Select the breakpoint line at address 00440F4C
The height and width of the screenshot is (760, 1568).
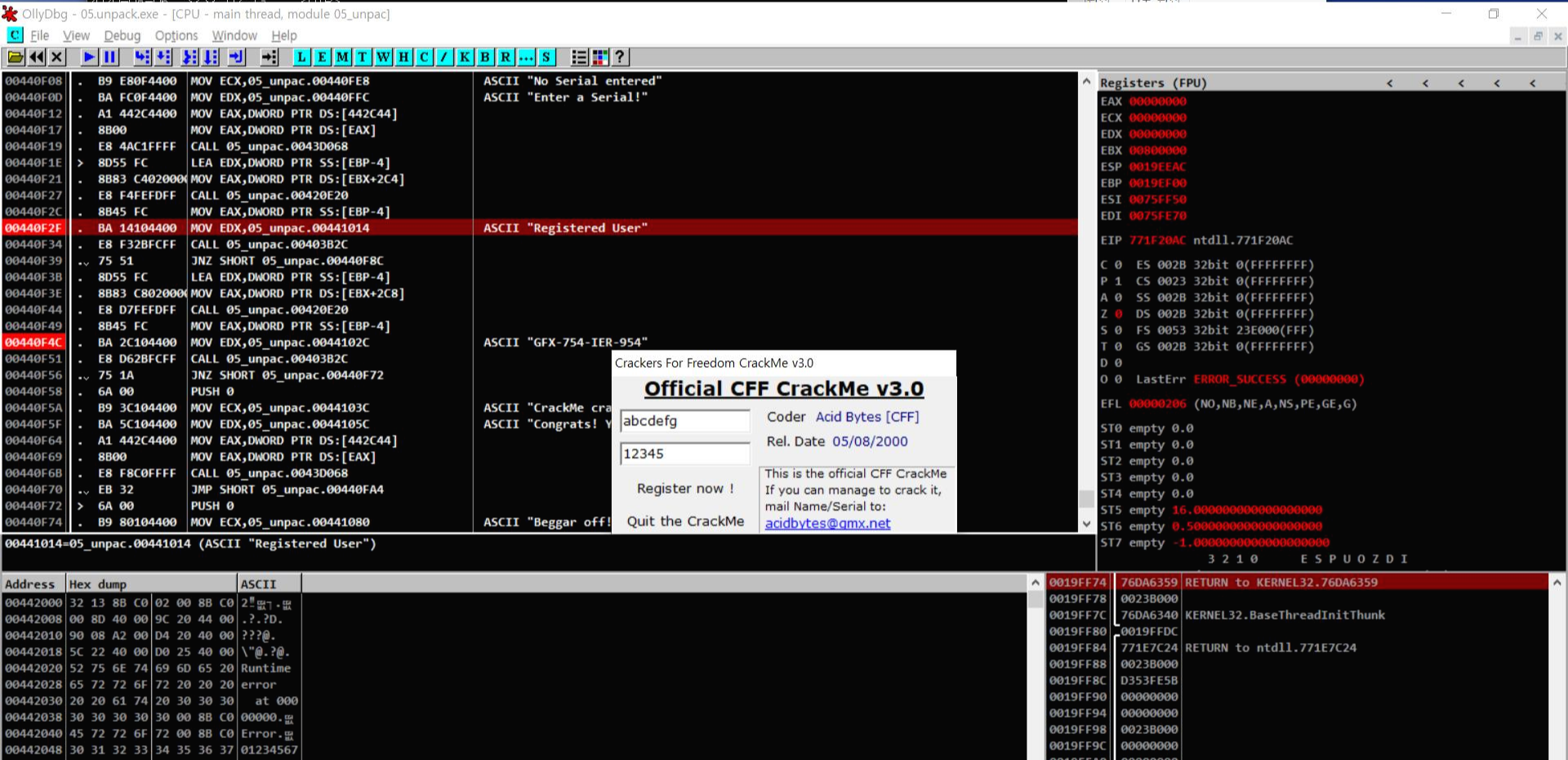(x=540, y=342)
